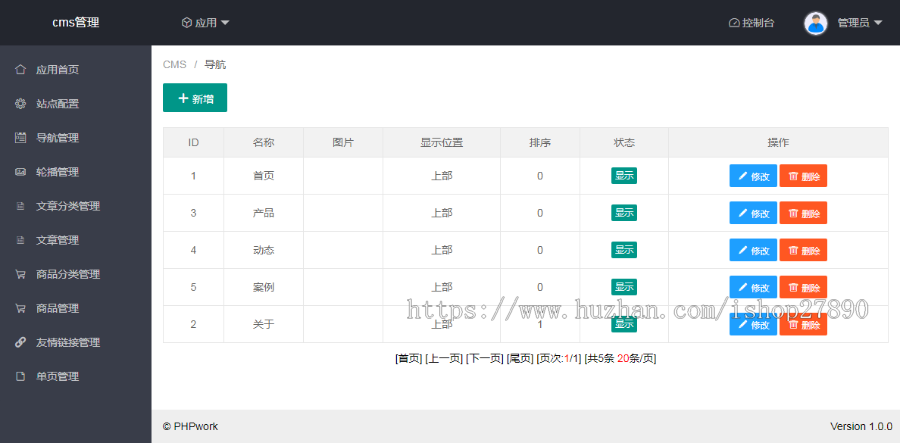The width and height of the screenshot is (900, 443).
Task: Click the © PHPwork footer text
Action: click(x=191, y=426)
